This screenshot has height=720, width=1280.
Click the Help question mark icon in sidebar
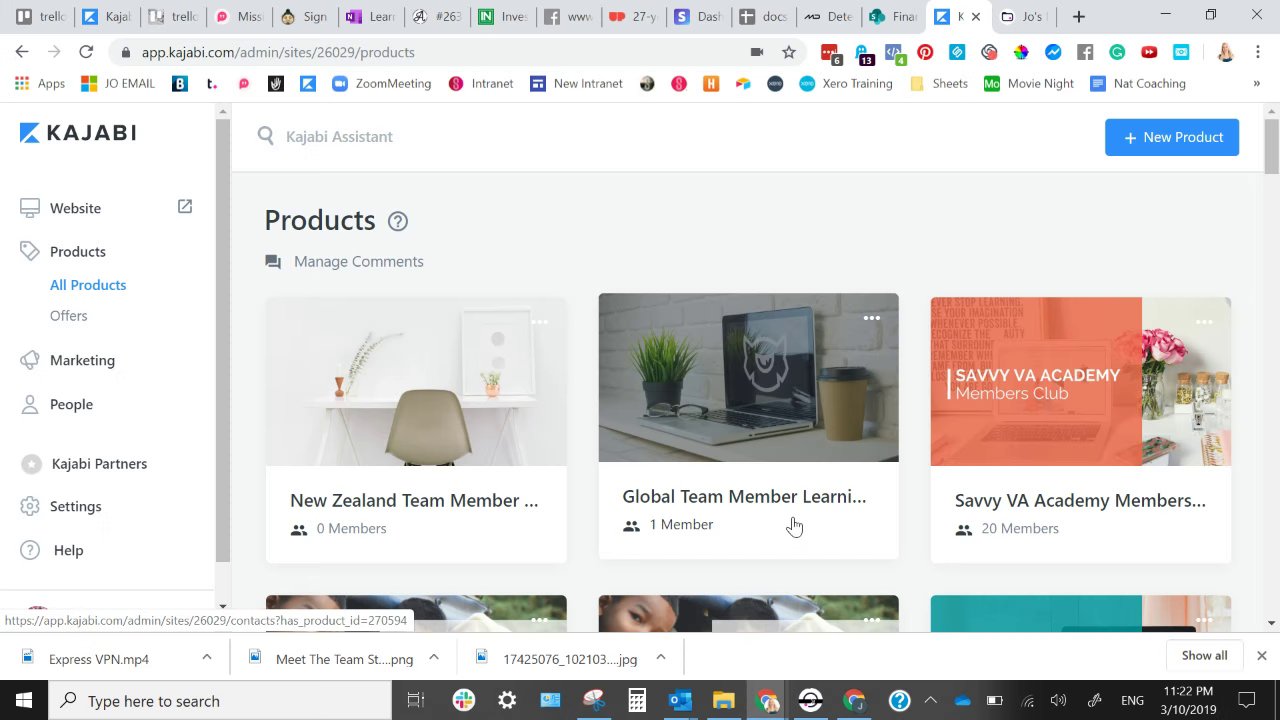point(30,550)
